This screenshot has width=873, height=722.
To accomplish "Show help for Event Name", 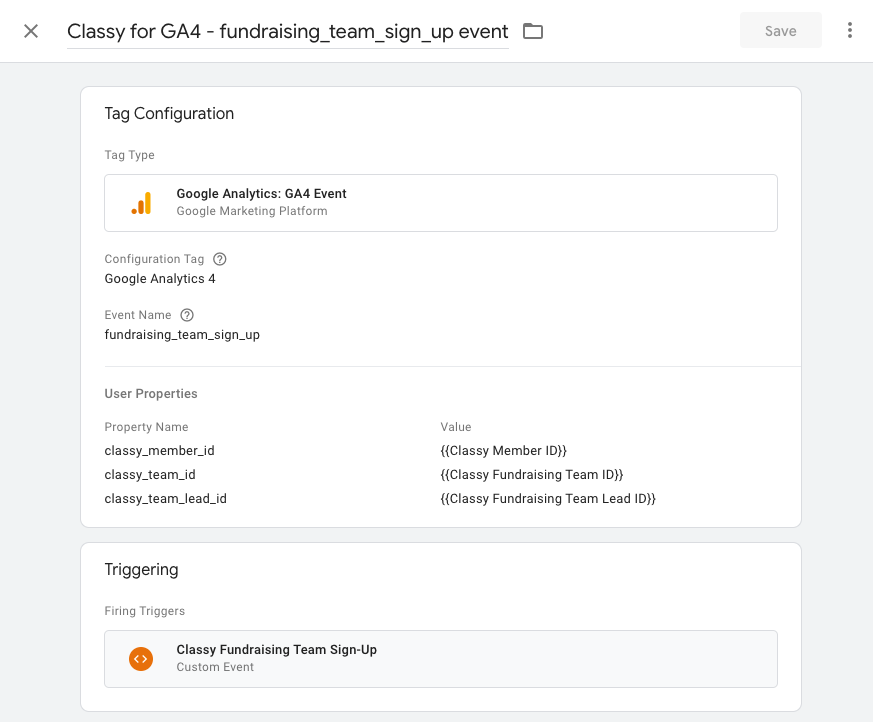I will [187, 315].
